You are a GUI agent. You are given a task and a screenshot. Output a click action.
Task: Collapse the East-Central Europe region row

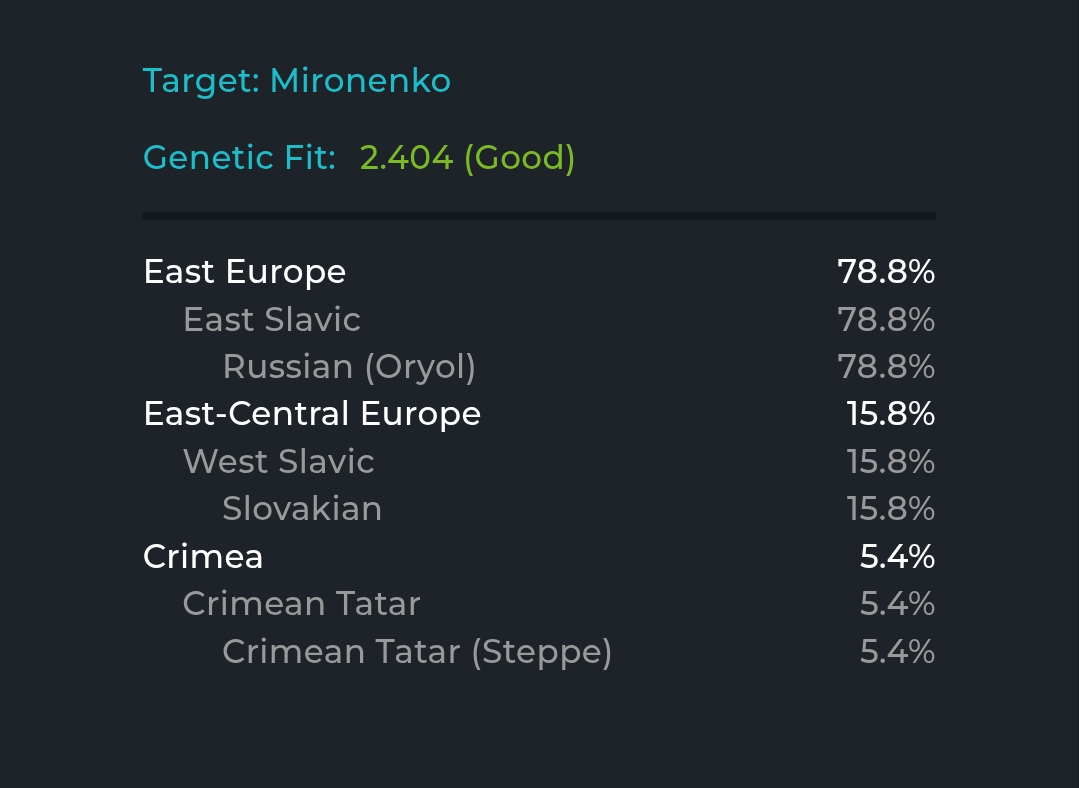point(539,414)
